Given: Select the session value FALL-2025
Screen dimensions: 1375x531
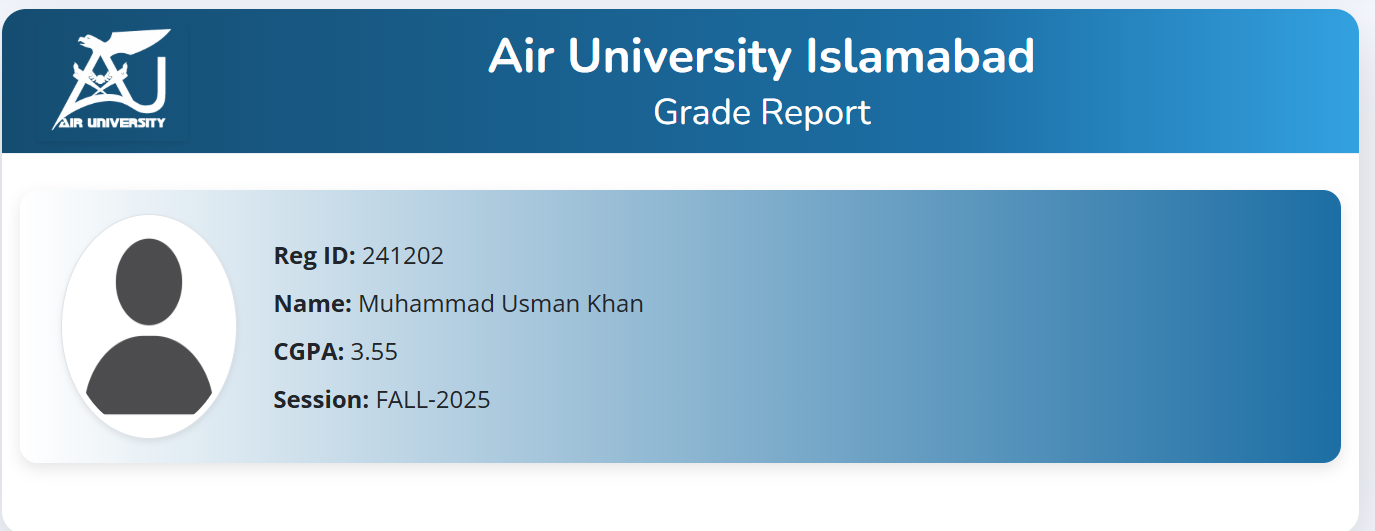Looking at the screenshot, I should click(x=433, y=400).
